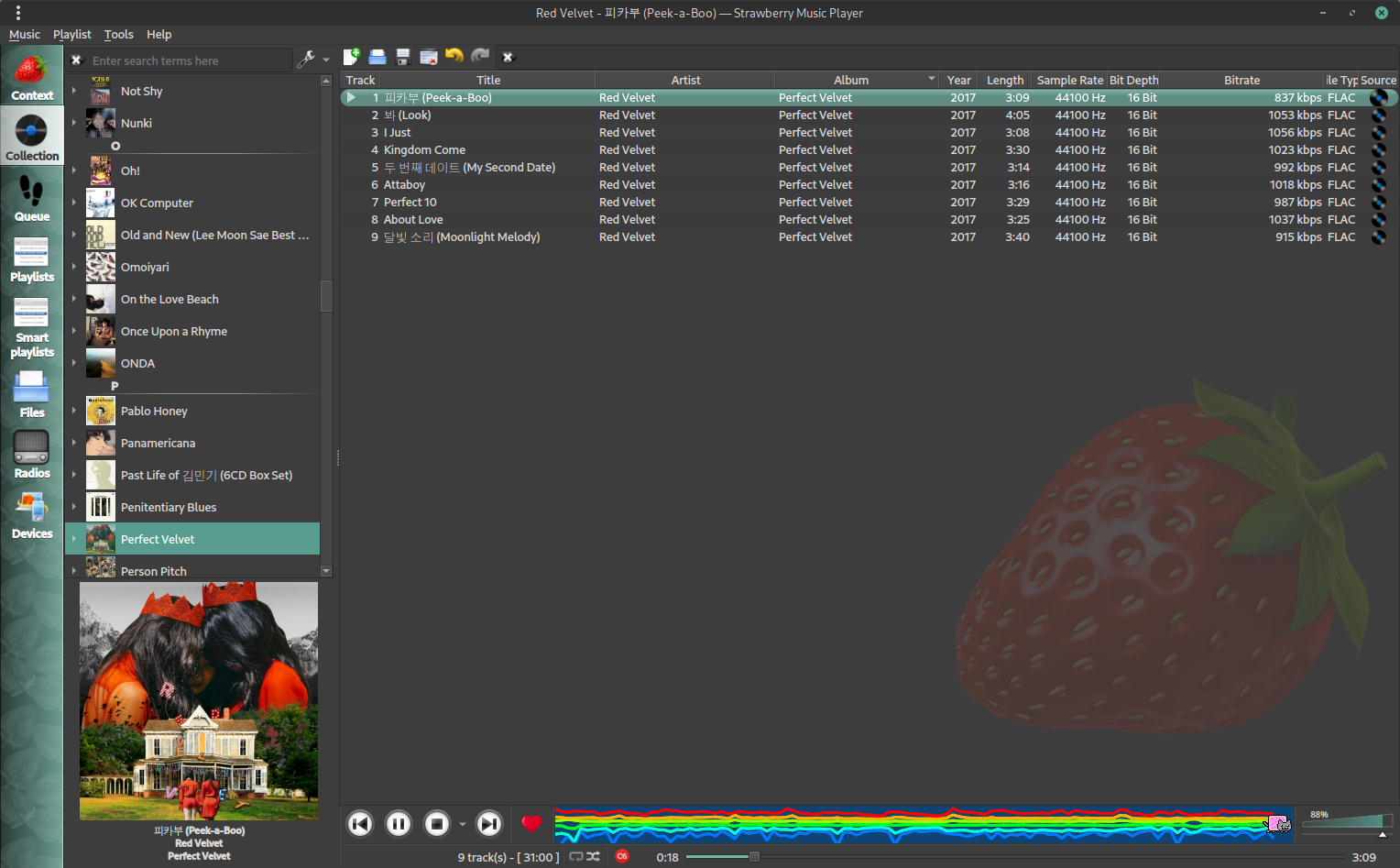Viewport: 1400px width, 868px height.
Task: Skip to the next track
Action: [x=489, y=824]
